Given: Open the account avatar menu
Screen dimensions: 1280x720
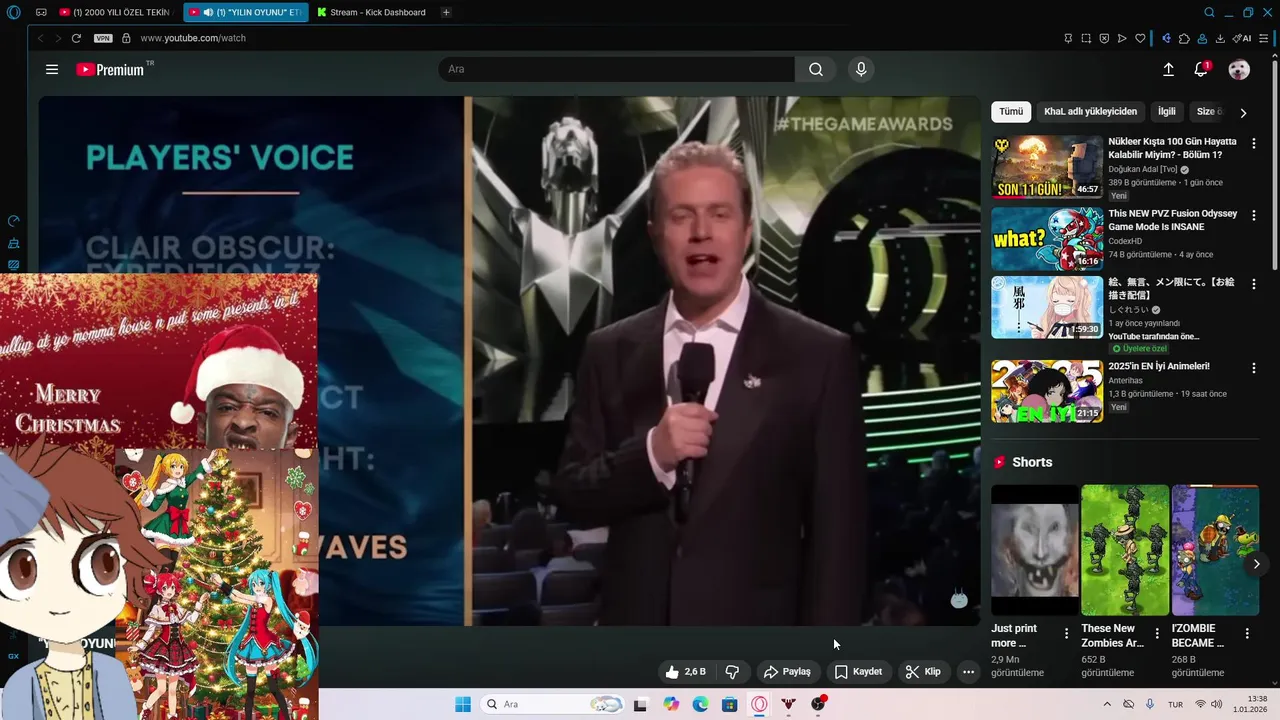Looking at the screenshot, I should tap(1239, 69).
